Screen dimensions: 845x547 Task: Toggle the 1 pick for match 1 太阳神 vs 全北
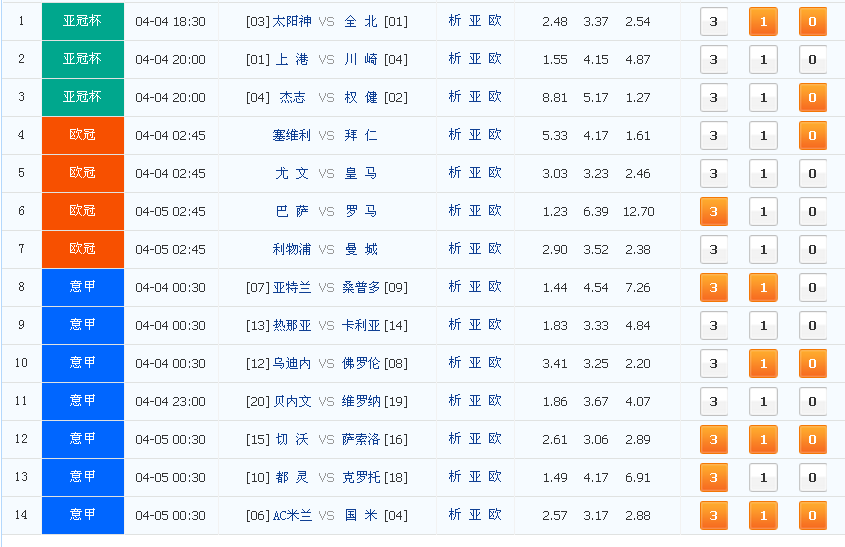(763, 22)
